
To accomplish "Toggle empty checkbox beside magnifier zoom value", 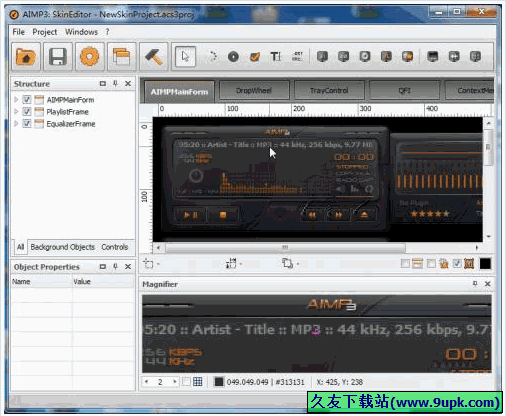I will click(187, 382).
